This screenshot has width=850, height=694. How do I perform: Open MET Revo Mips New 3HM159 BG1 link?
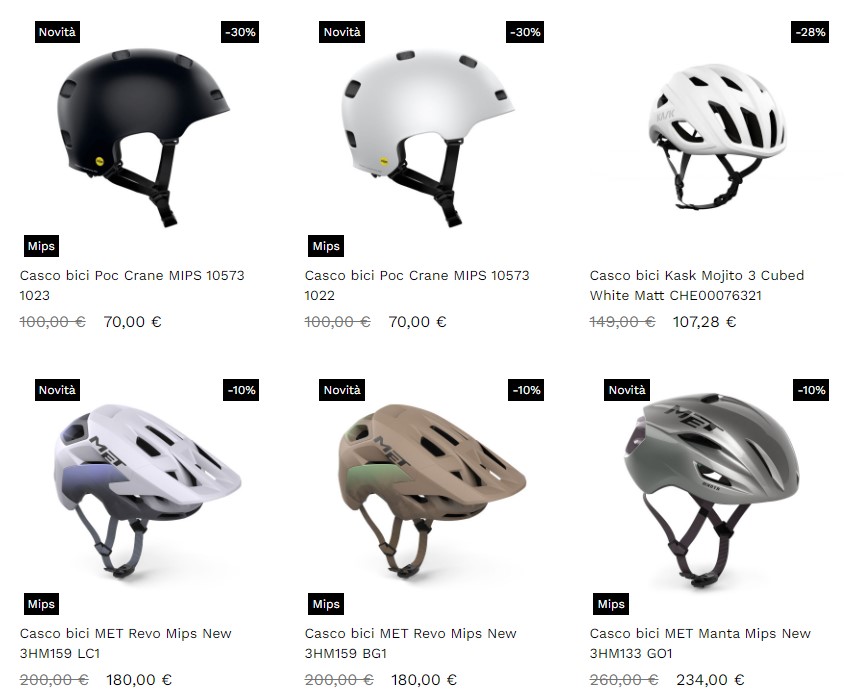(x=410, y=643)
